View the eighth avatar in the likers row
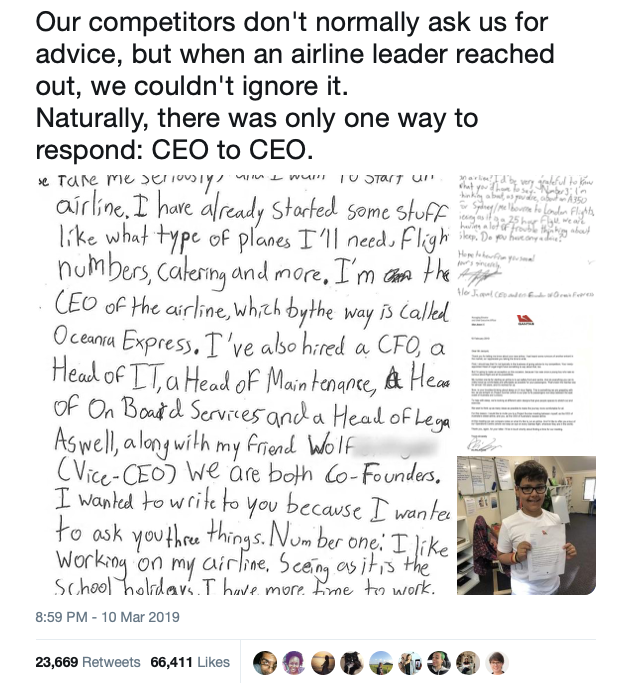 [x=465, y=661]
